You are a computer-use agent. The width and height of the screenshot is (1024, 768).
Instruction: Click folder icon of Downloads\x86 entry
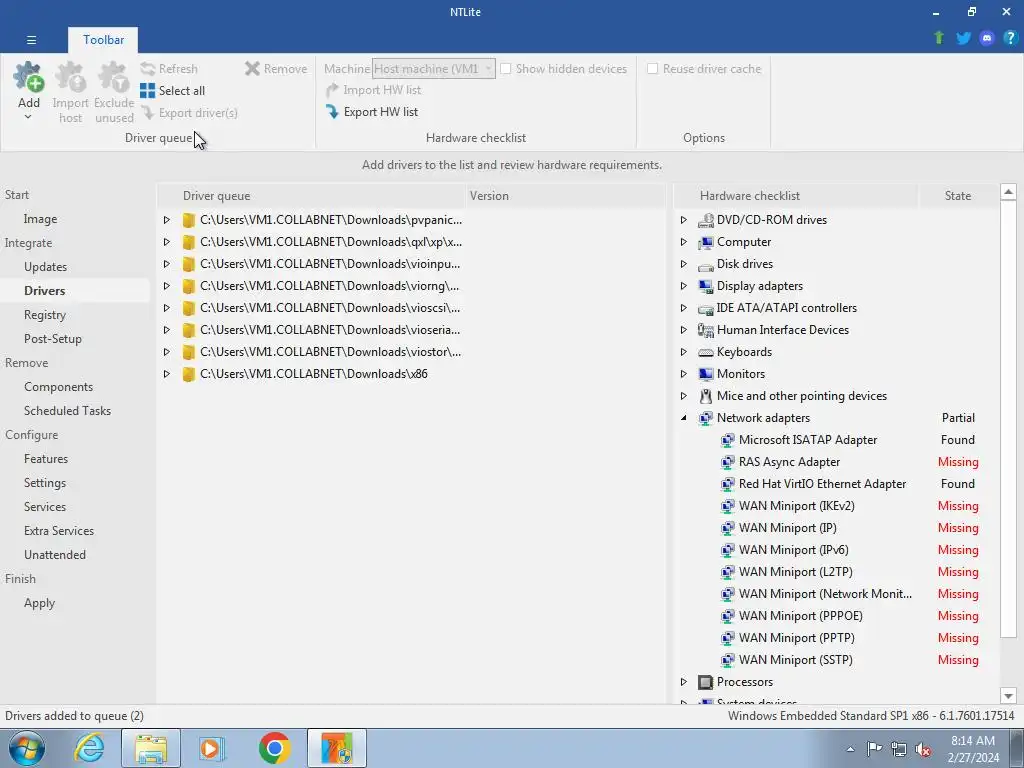189,374
